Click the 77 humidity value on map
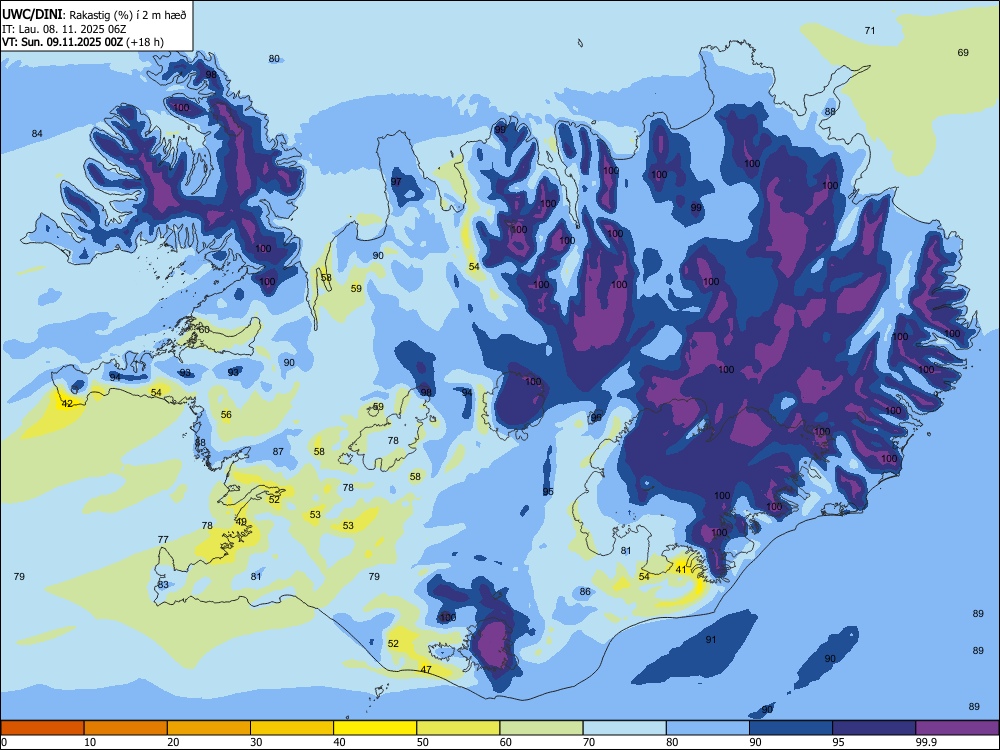1000x750 pixels. (163, 540)
